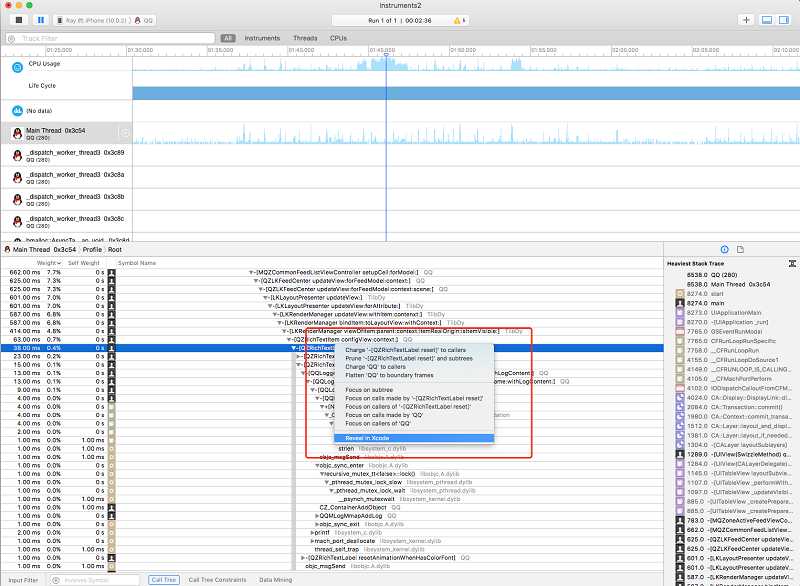Select the _dispatch_worker_thread3 0x3c89 track
Viewport: 800px width, 586px height.
(x=66, y=156)
